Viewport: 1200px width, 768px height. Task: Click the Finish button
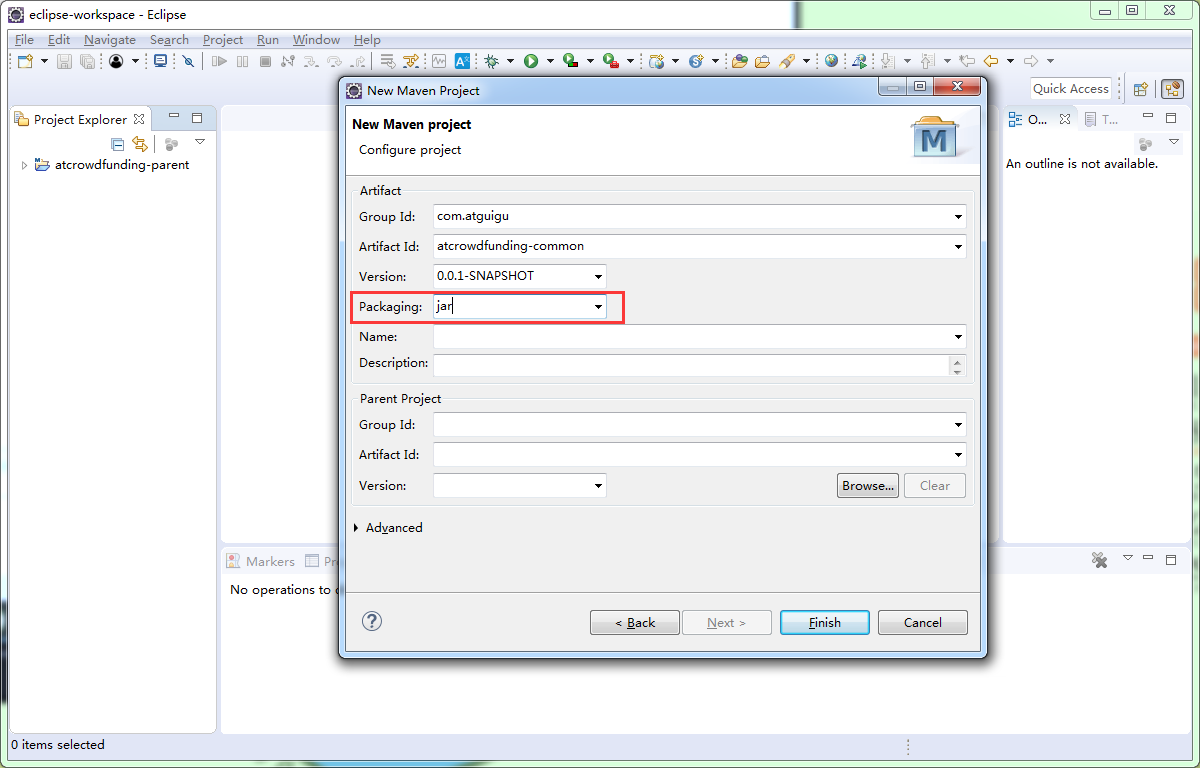(825, 622)
